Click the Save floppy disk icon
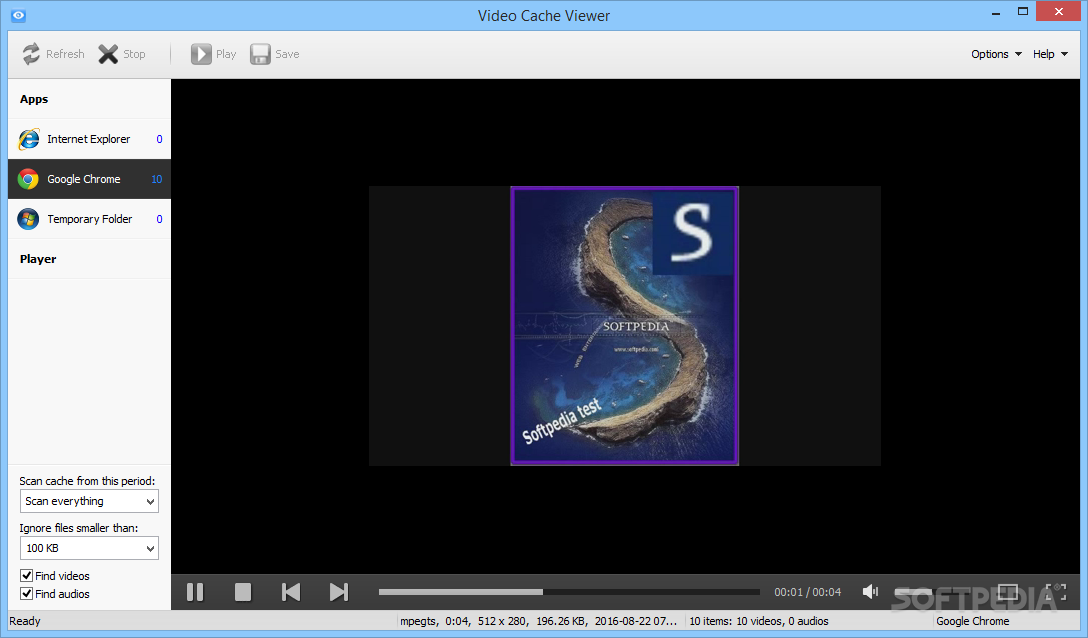1088x638 pixels. click(260, 54)
